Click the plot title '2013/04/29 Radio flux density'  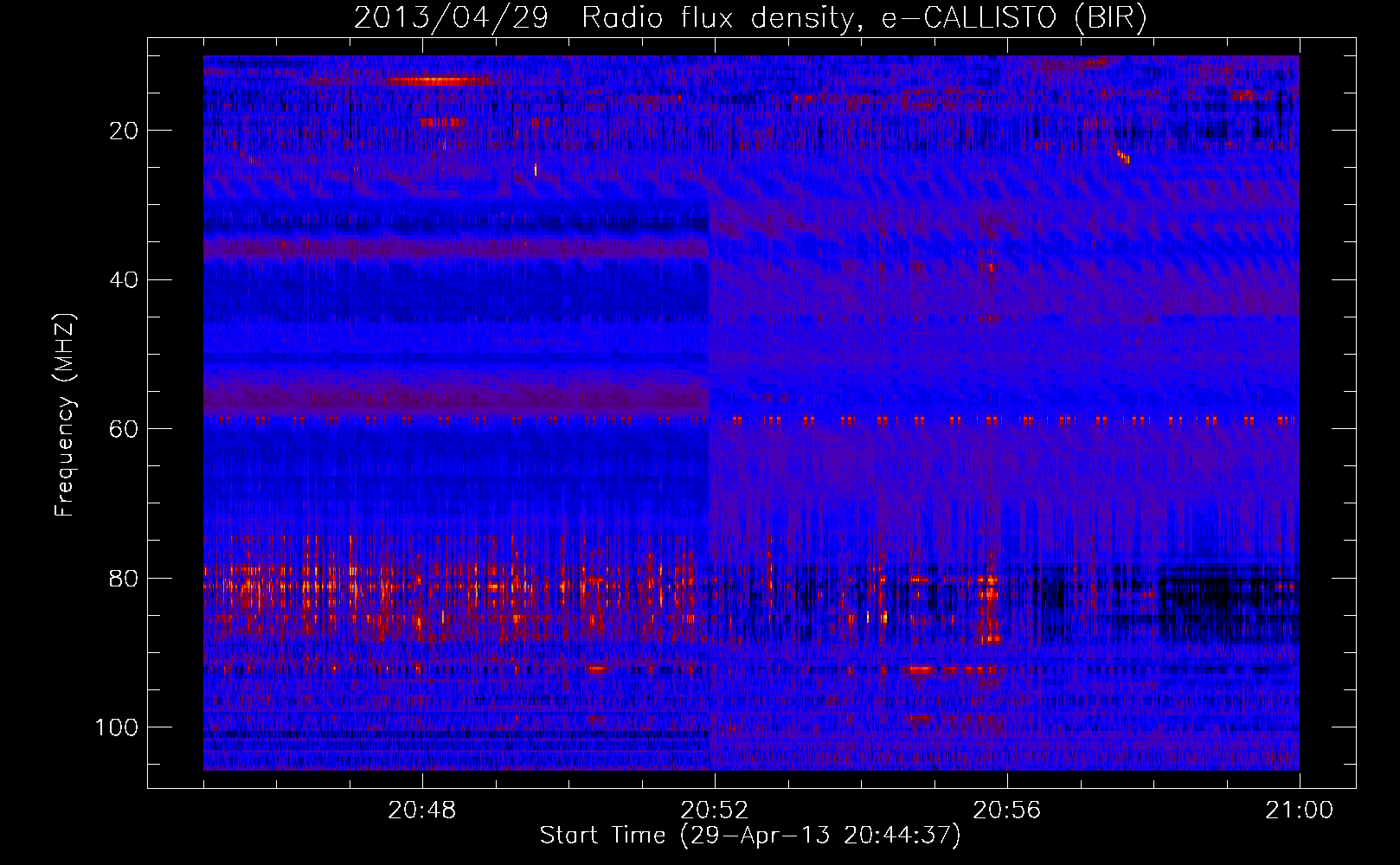click(x=750, y=19)
